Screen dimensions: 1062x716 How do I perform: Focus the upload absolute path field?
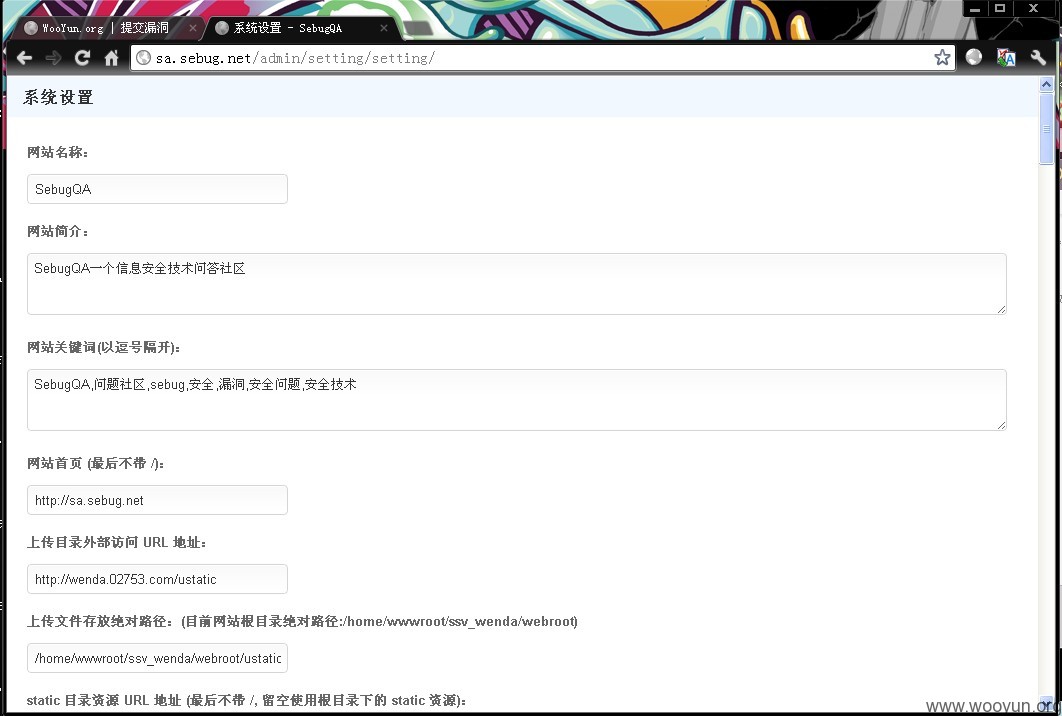[x=157, y=658]
